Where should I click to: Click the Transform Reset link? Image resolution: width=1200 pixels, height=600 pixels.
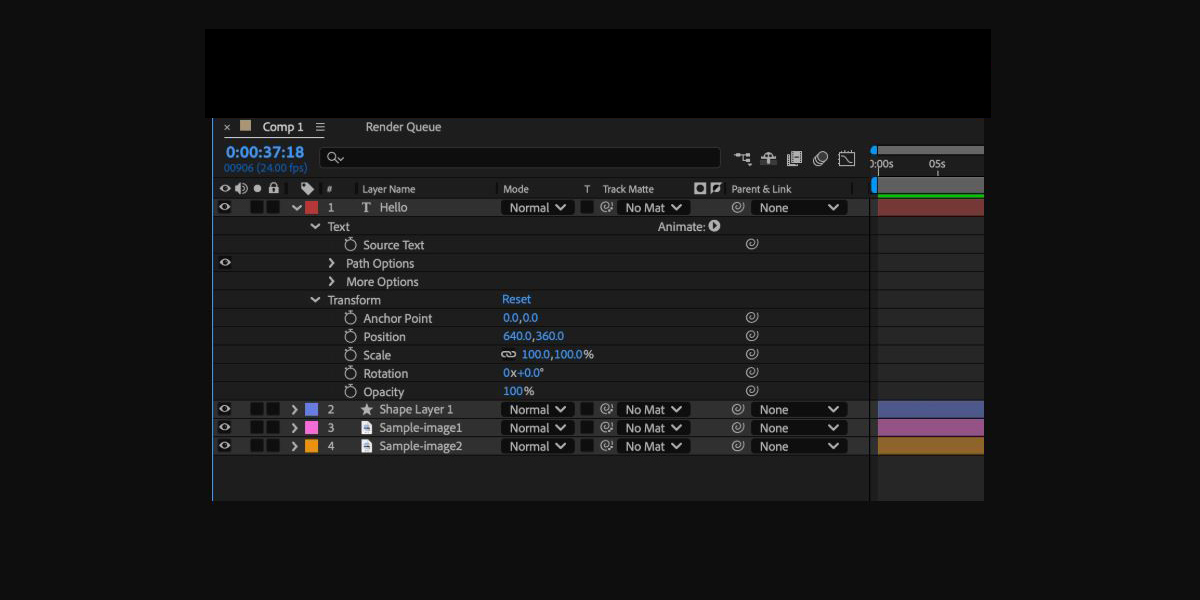(x=516, y=300)
